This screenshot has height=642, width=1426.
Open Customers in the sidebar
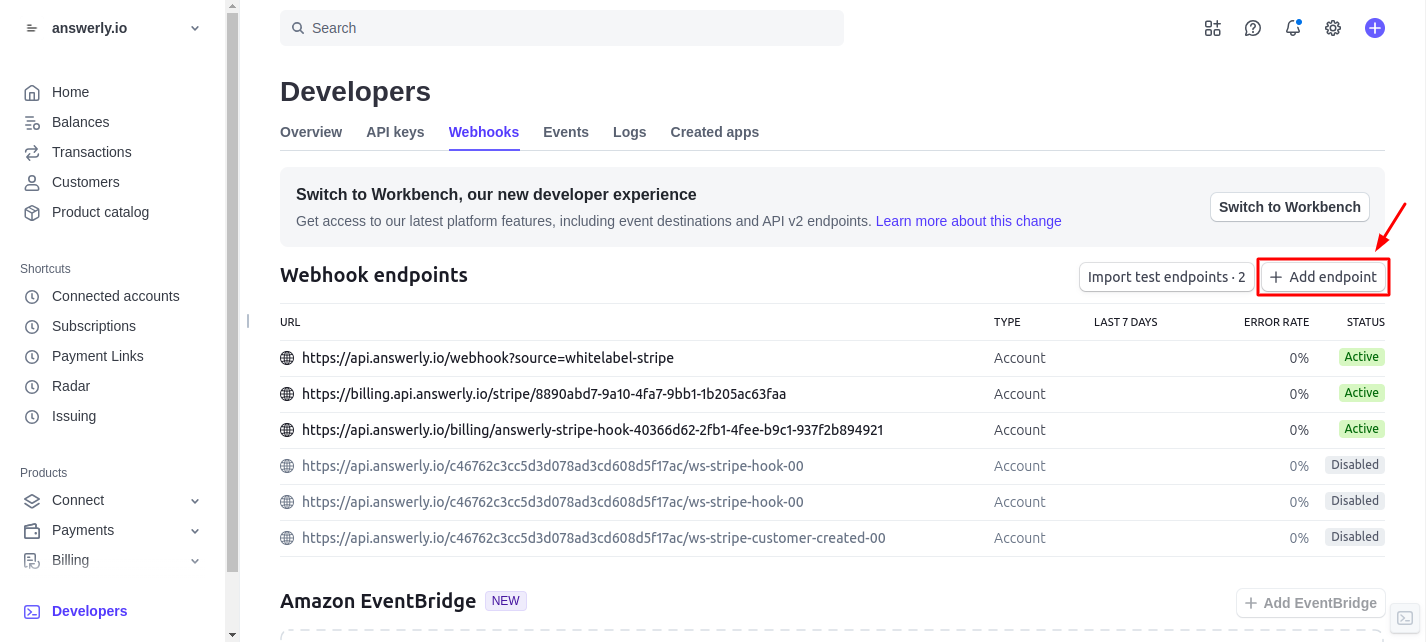[x=86, y=182]
